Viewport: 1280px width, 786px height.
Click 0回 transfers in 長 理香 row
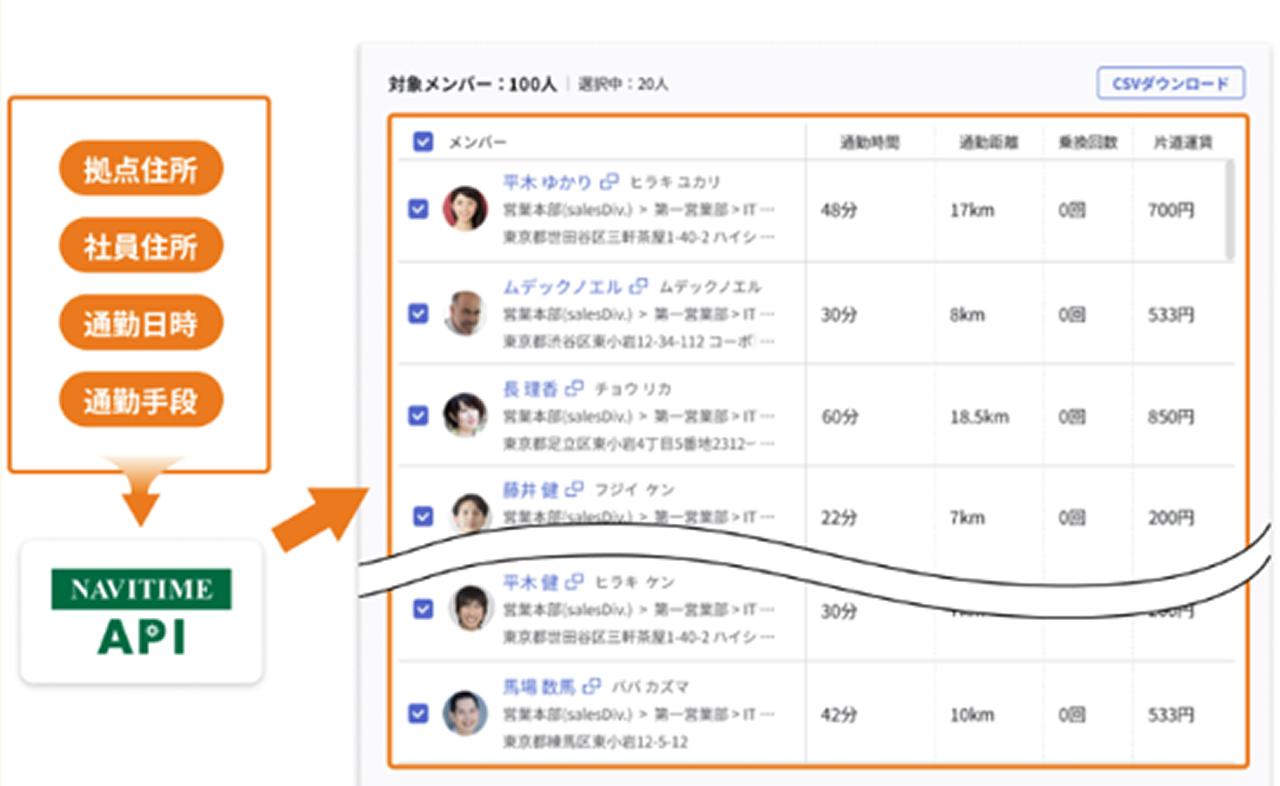(x=1072, y=416)
